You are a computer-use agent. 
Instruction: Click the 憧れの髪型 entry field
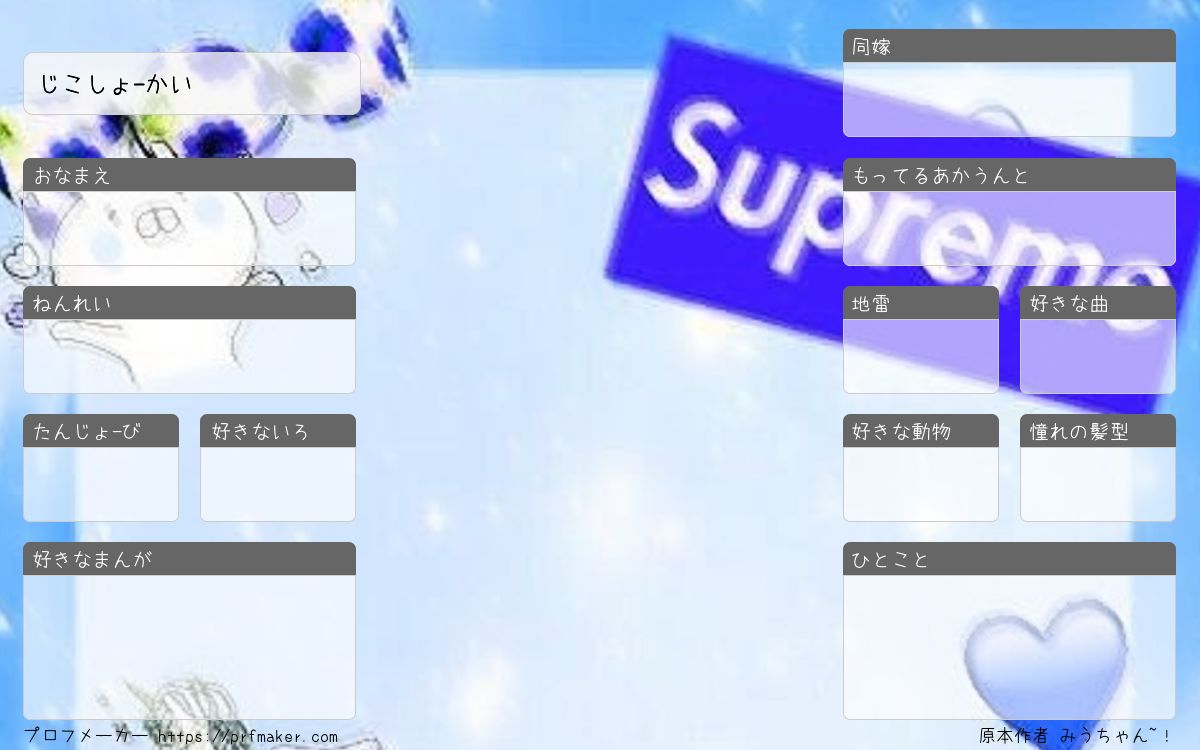point(1098,484)
